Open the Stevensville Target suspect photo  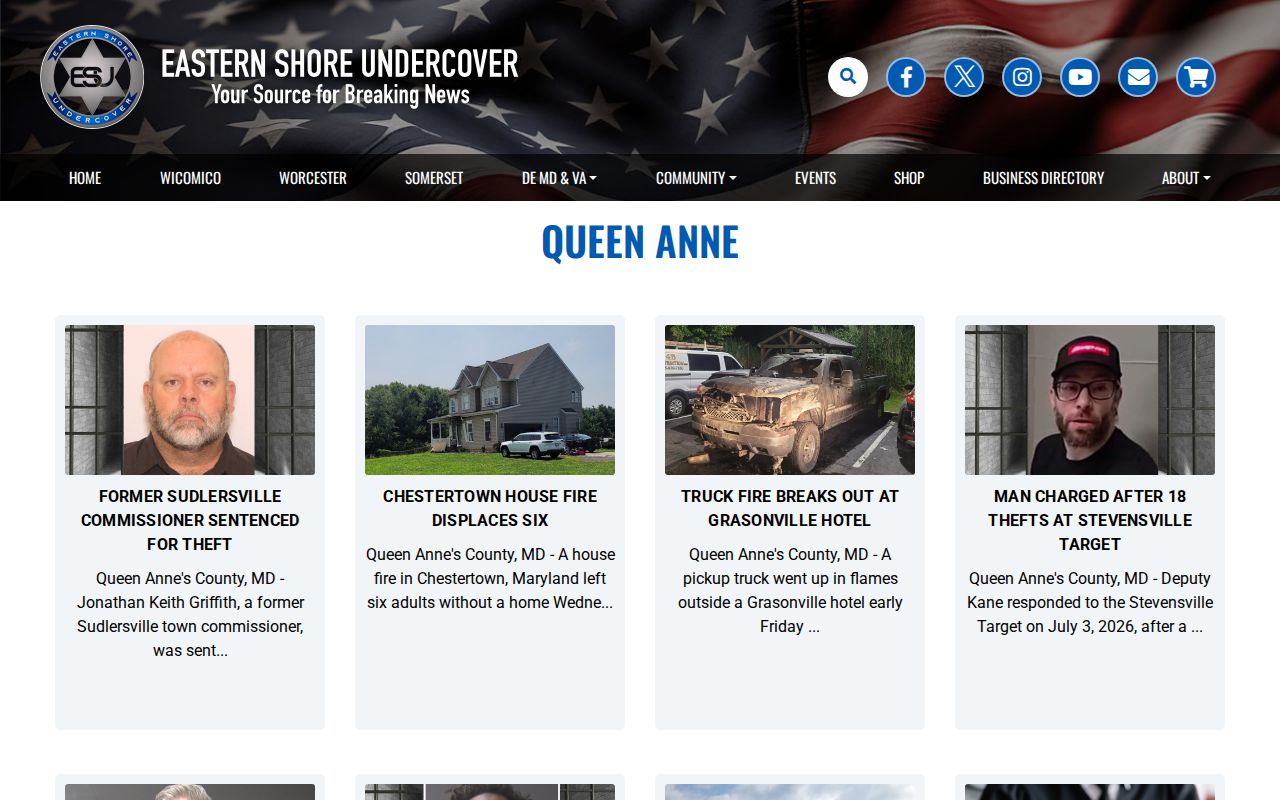pyautogui.click(x=1090, y=400)
